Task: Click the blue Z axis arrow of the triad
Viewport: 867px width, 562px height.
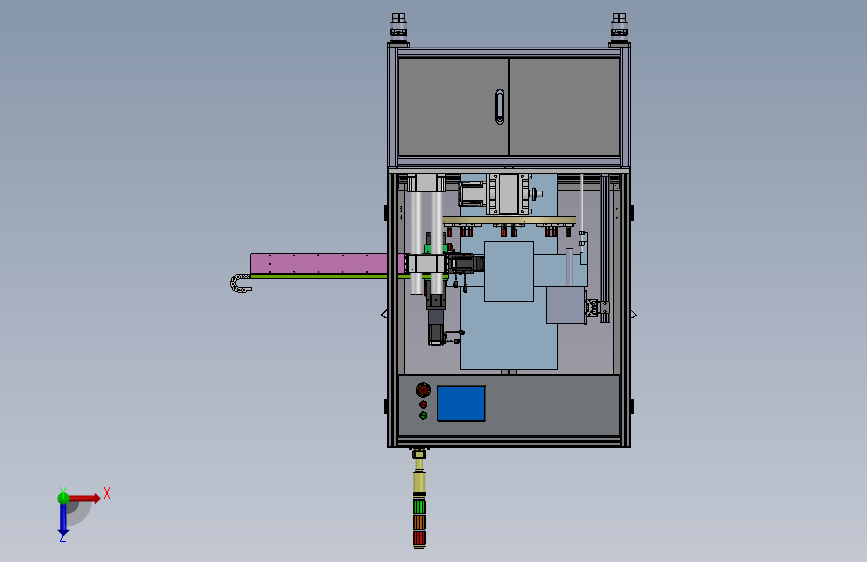Action: click(x=63, y=520)
